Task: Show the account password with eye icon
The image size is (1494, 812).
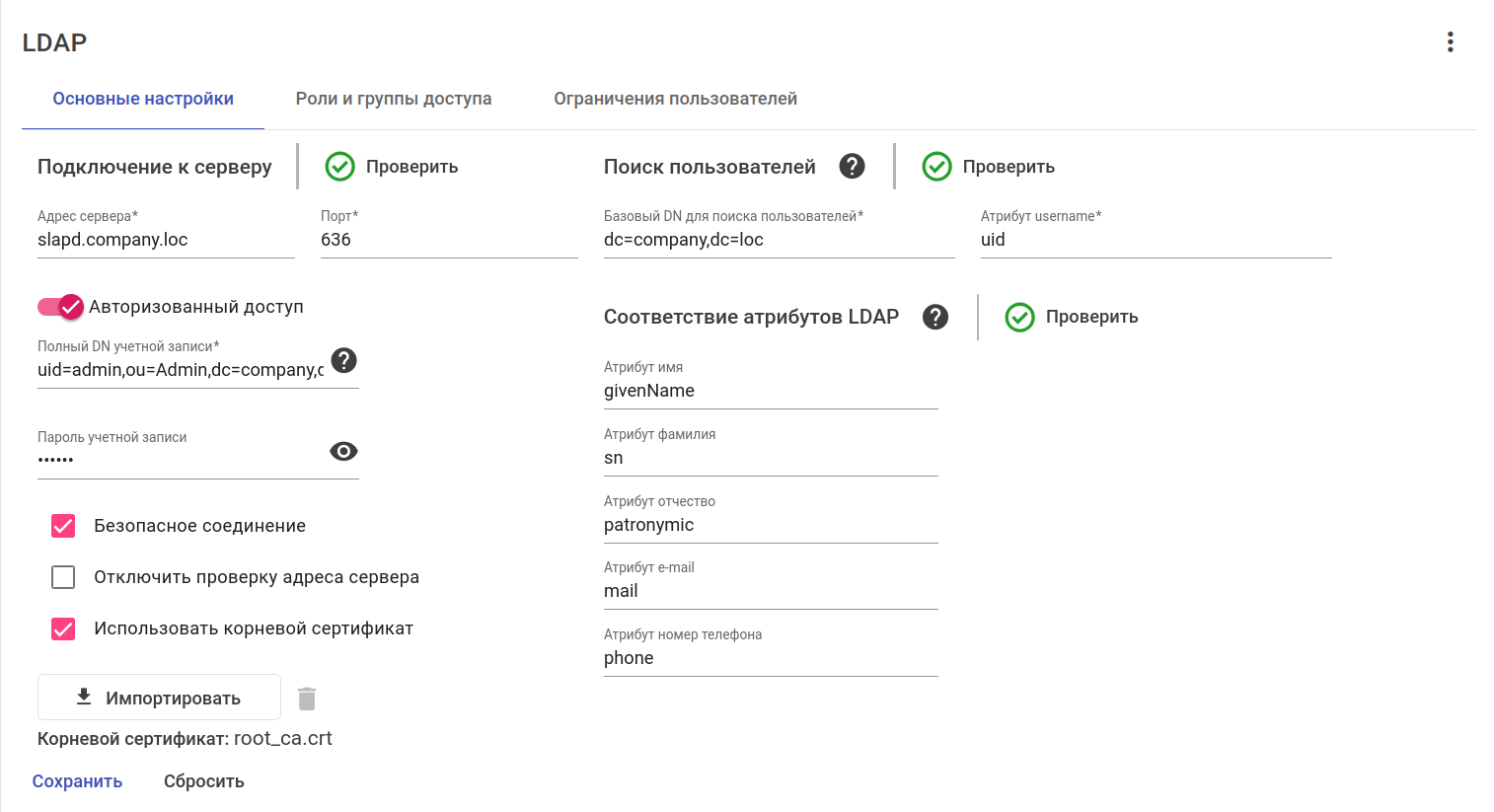Action: (343, 451)
